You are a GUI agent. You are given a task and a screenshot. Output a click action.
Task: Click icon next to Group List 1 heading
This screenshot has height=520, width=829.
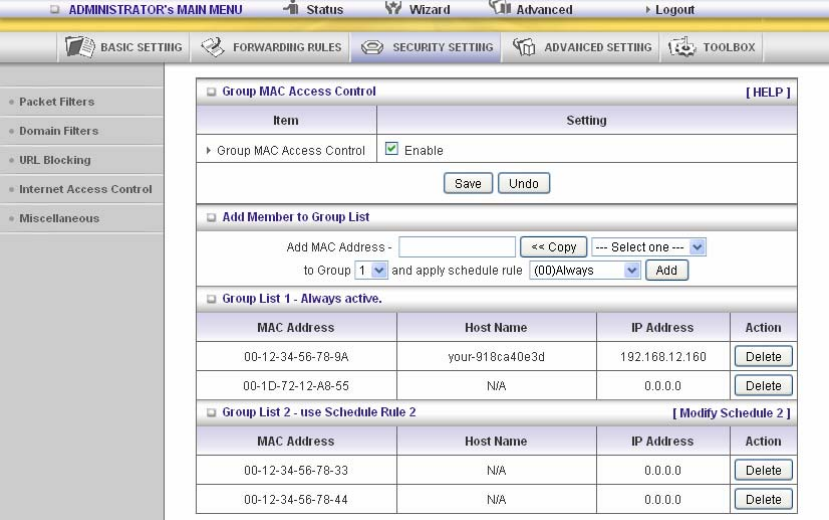211,299
